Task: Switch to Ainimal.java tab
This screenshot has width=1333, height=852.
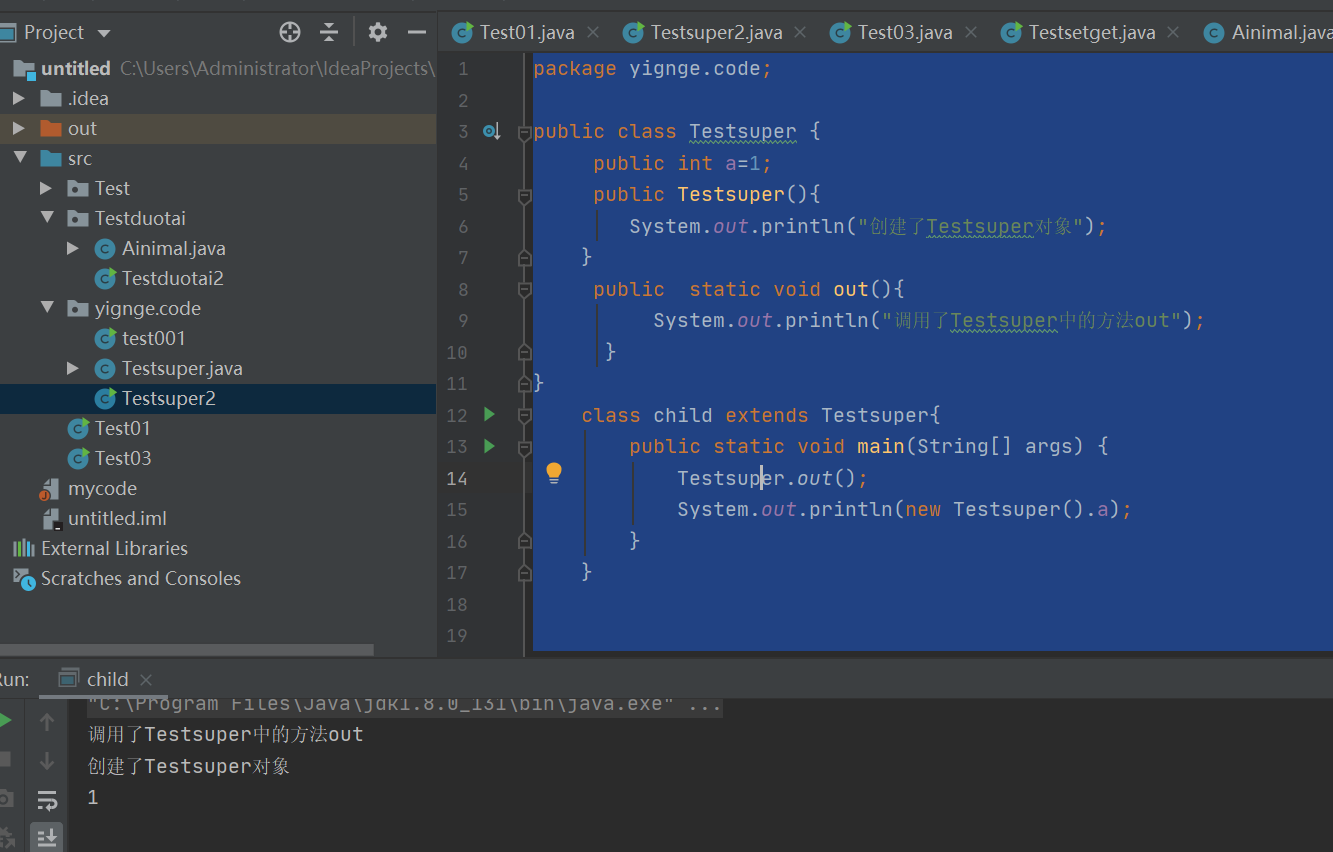Action: [1280, 32]
